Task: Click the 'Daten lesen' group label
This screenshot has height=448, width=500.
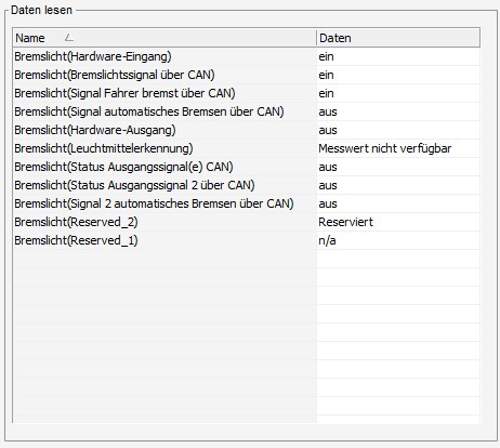Action: (x=41, y=10)
